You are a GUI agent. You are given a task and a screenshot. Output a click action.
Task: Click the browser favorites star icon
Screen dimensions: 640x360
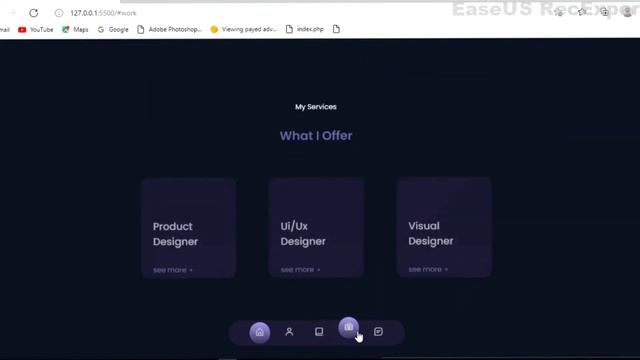pos(582,12)
